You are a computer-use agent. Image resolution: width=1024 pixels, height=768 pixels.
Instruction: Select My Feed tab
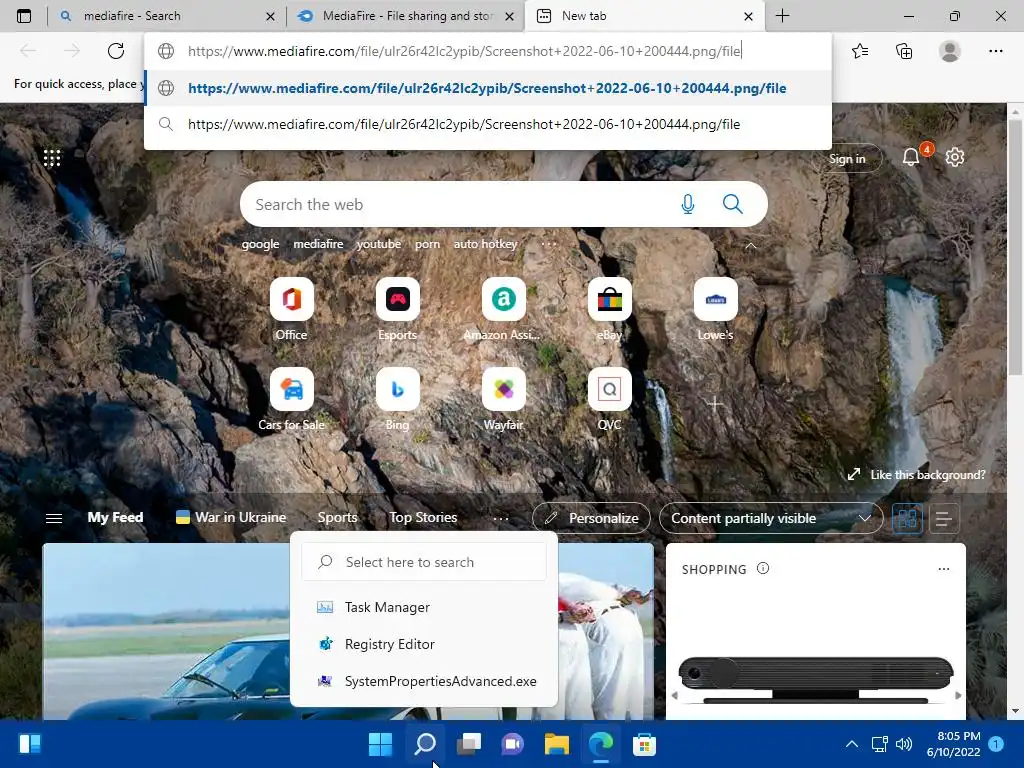coord(115,517)
